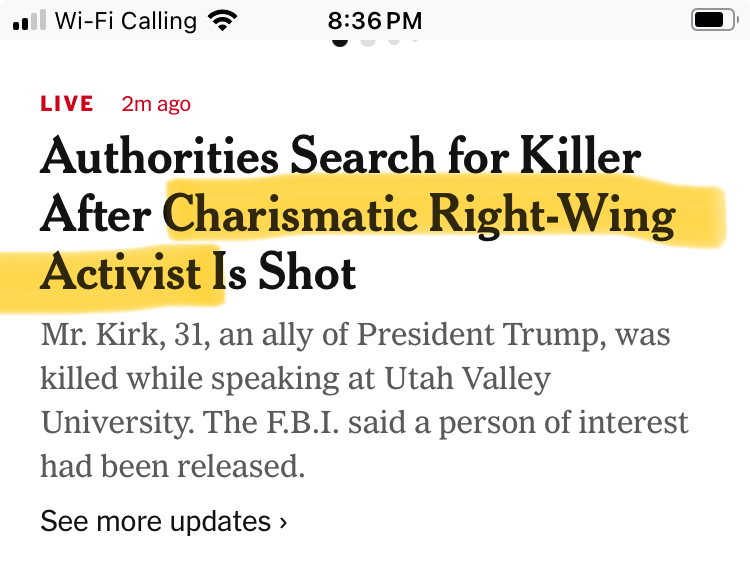Tap the Wi-Fi Calling carrier label
The width and height of the screenshot is (750, 575).
click(126, 20)
